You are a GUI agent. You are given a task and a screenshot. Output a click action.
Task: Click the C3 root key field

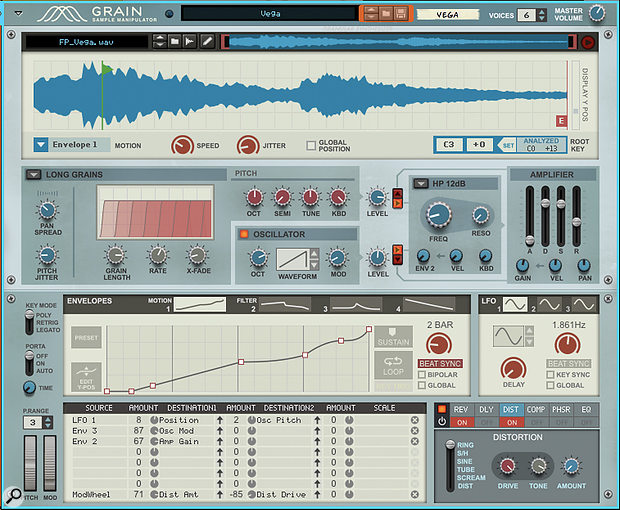449,145
